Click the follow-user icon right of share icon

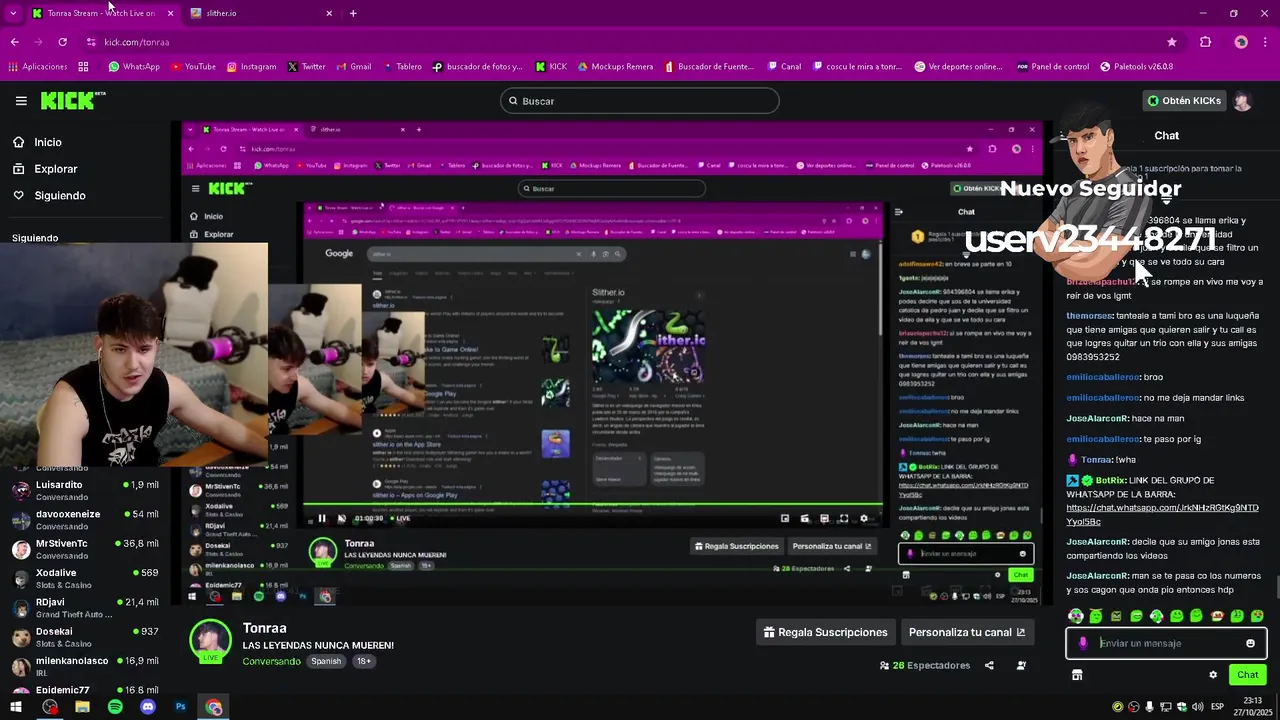click(x=1021, y=665)
